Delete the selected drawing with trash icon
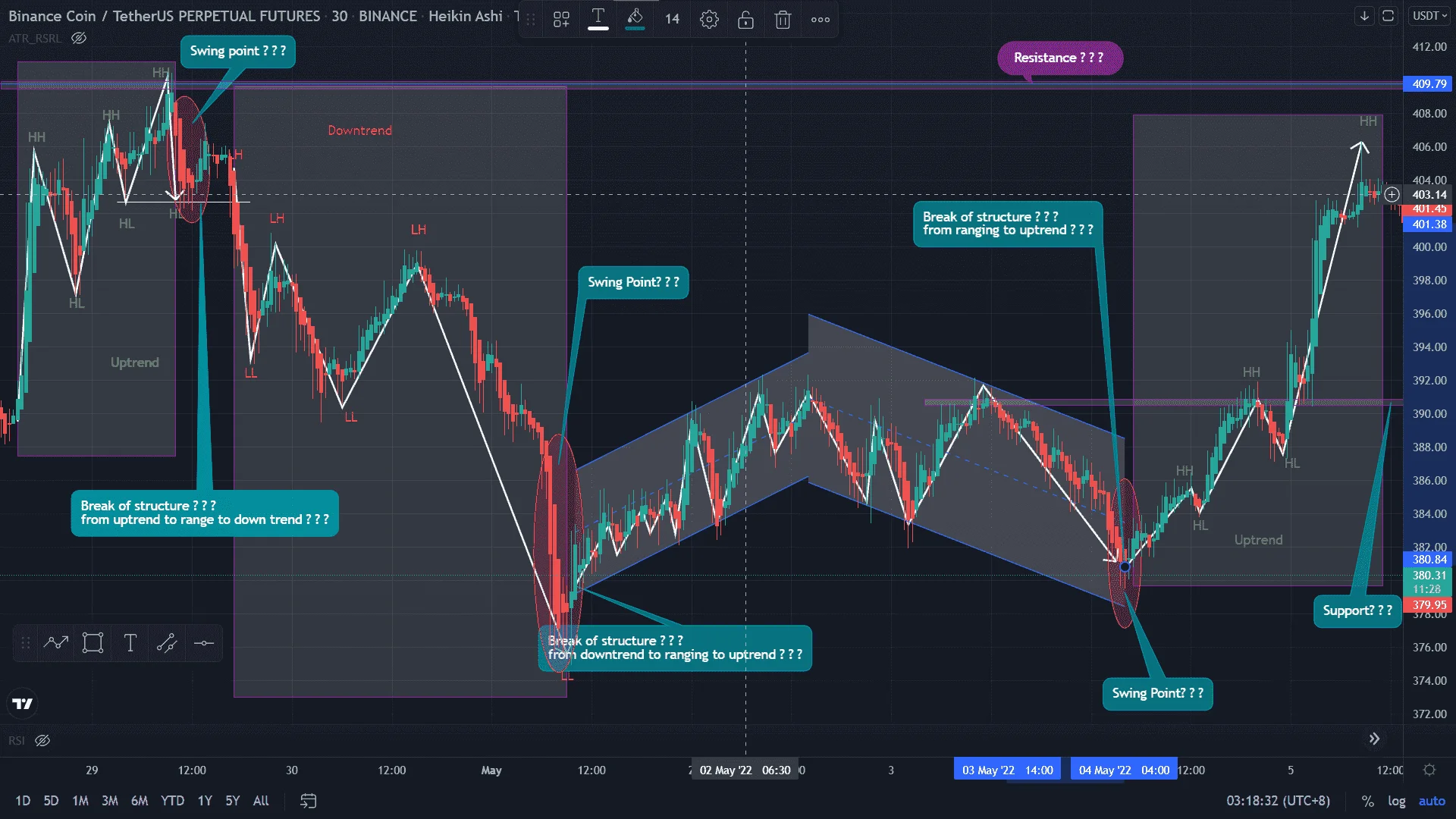This screenshot has width=1456, height=819. (x=783, y=20)
